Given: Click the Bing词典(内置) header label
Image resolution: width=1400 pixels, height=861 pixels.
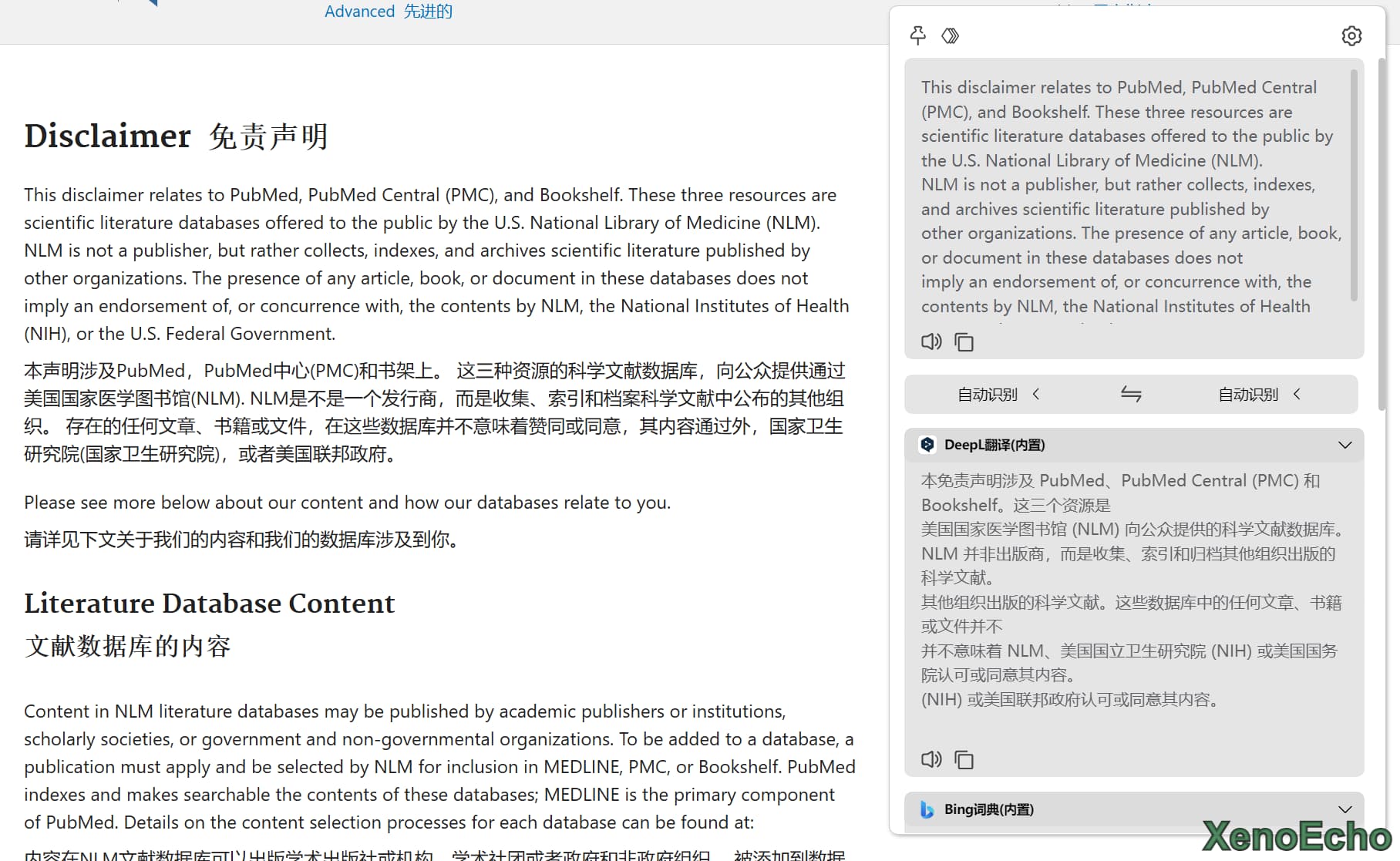Looking at the screenshot, I should [x=989, y=809].
